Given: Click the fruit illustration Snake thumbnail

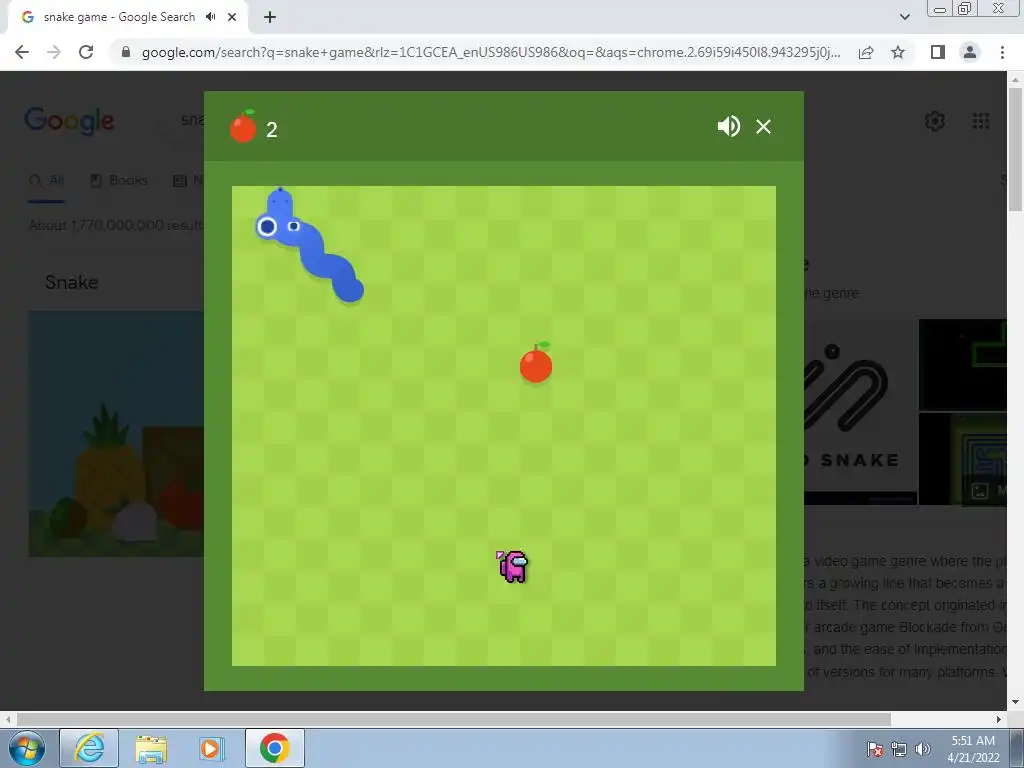Looking at the screenshot, I should pyautogui.click(x=116, y=434).
